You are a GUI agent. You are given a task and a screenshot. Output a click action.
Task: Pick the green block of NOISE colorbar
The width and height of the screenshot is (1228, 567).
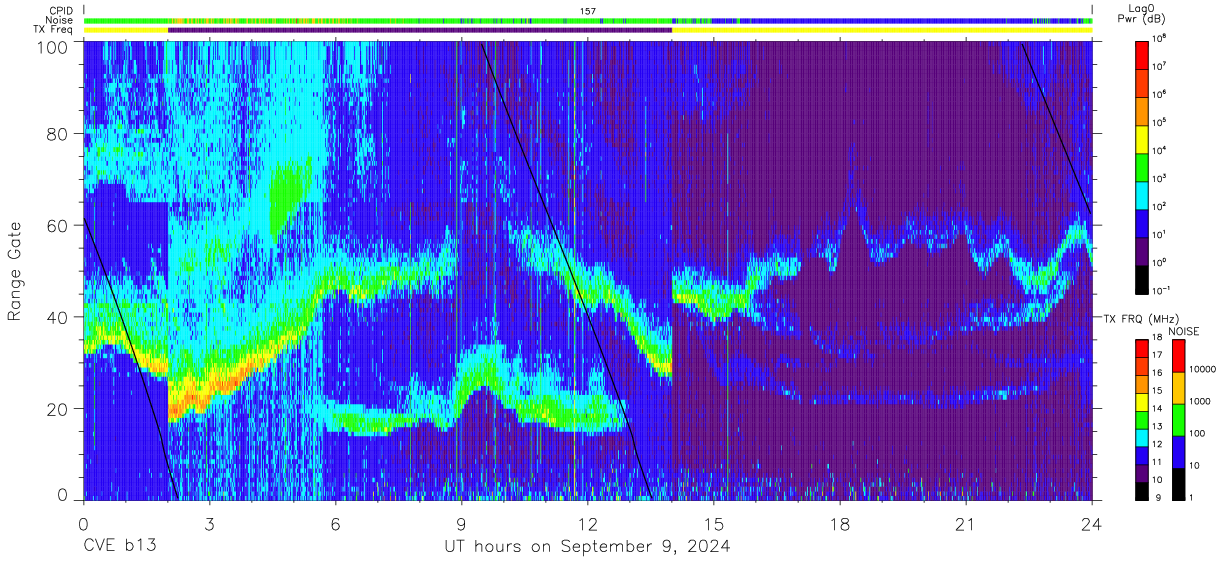pyautogui.click(x=1177, y=419)
